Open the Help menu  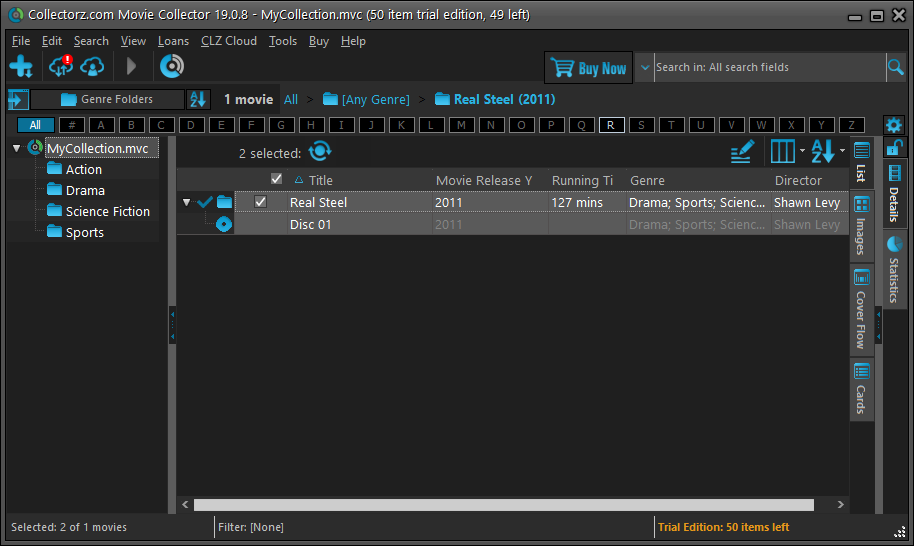tap(353, 41)
